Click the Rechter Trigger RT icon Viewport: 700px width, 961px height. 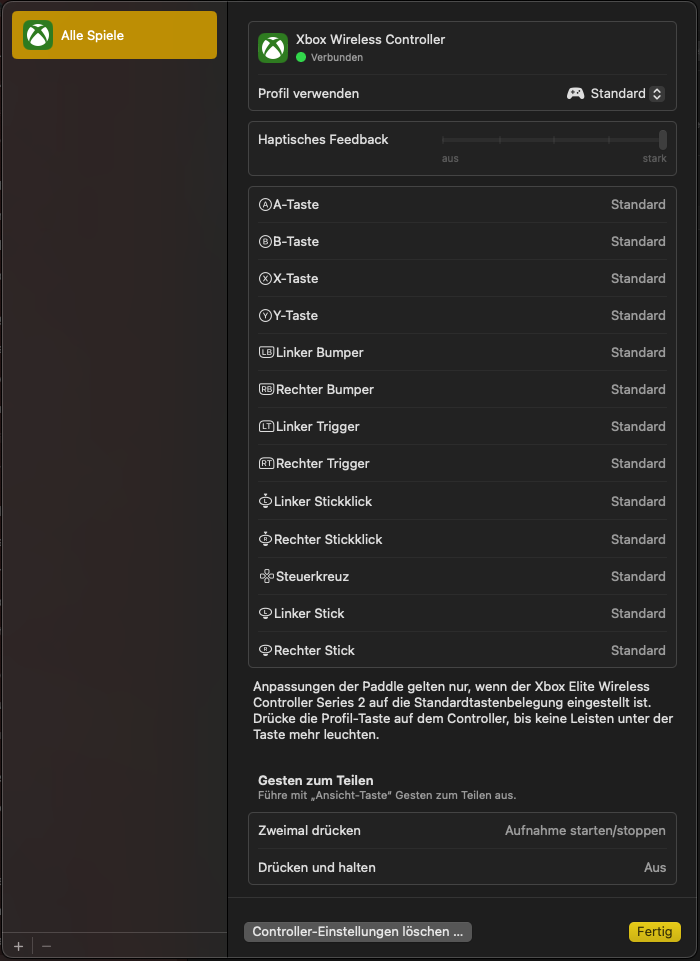click(266, 464)
